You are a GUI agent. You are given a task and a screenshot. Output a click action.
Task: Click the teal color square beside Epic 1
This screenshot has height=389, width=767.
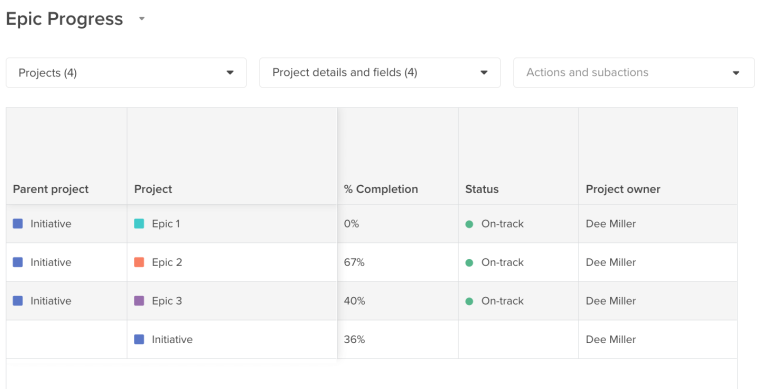[139, 224]
